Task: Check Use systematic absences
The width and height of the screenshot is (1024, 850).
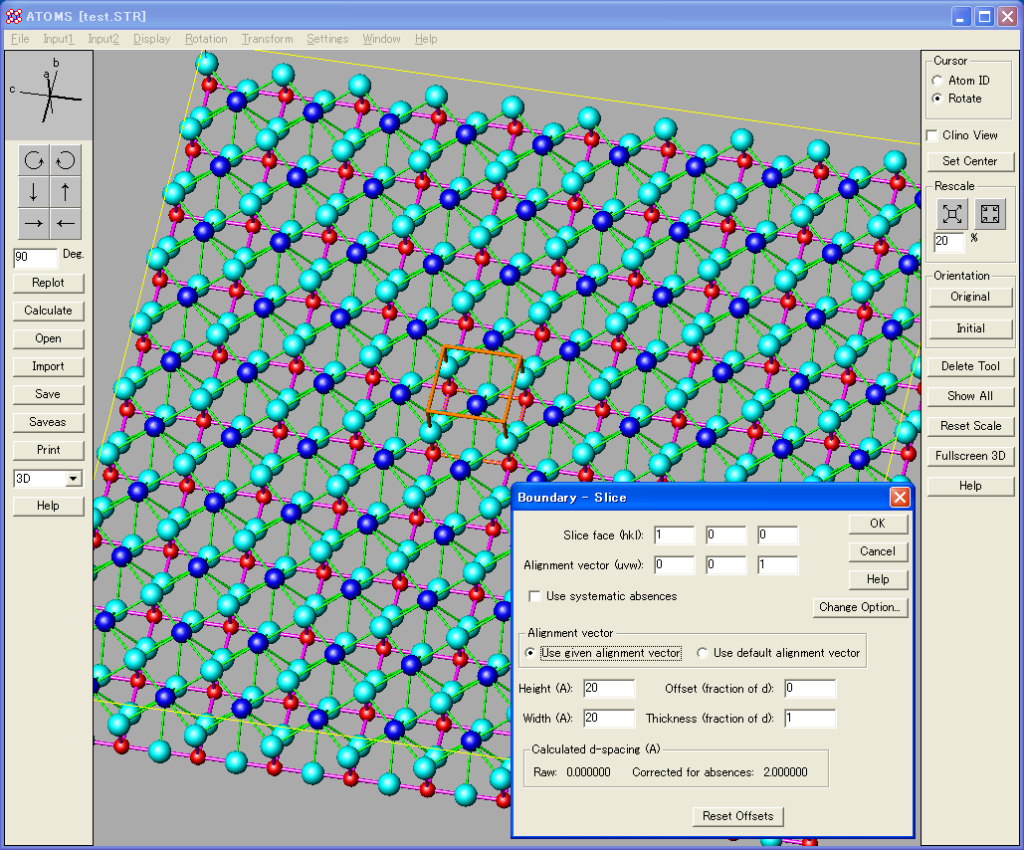Action: [535, 596]
